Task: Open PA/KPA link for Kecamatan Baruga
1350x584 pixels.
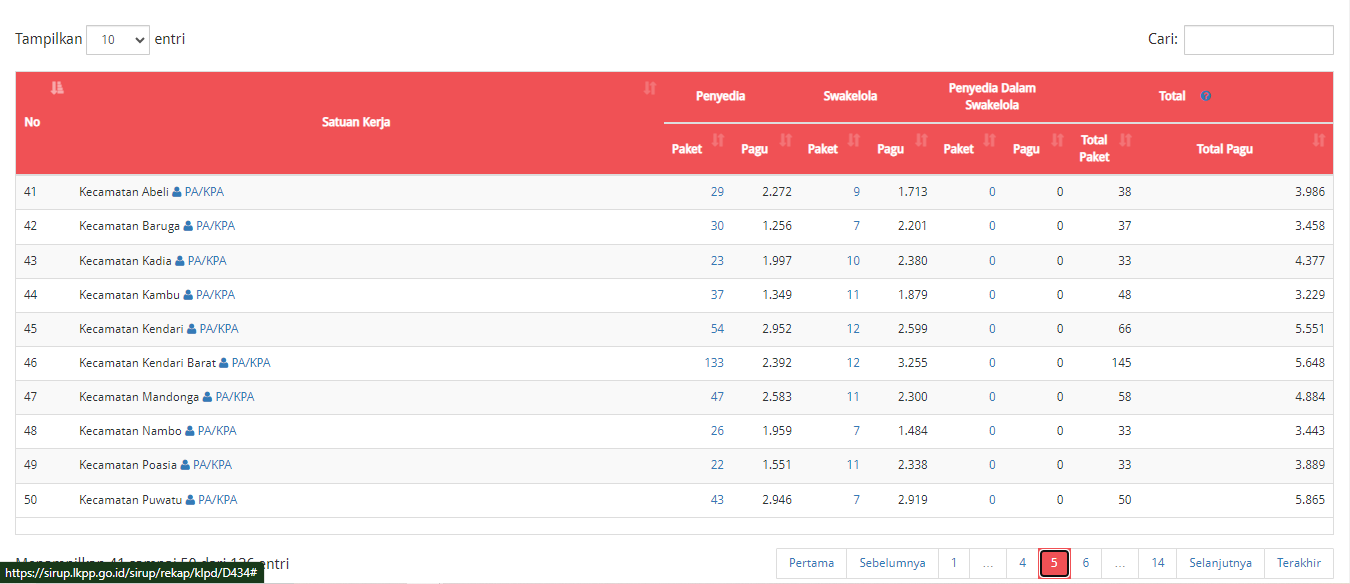Action: point(215,226)
